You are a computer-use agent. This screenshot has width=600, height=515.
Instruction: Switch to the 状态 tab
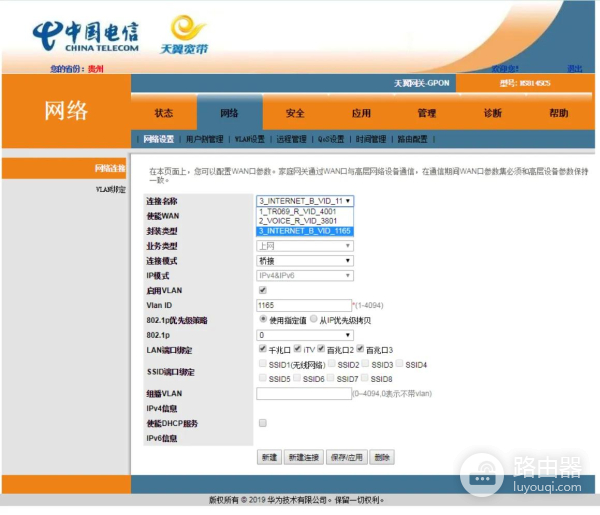pos(164,114)
